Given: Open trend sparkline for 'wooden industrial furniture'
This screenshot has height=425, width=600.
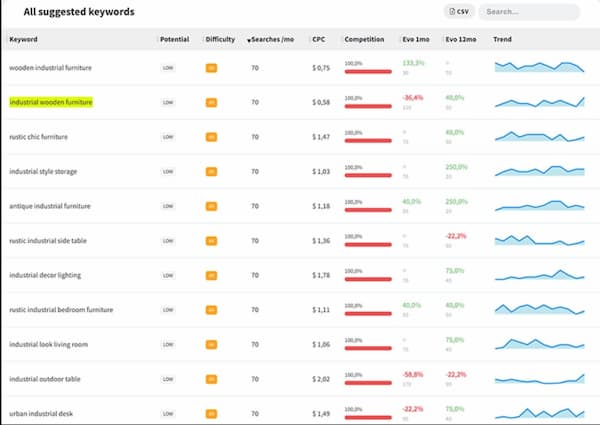Looking at the screenshot, I should click(x=540, y=67).
